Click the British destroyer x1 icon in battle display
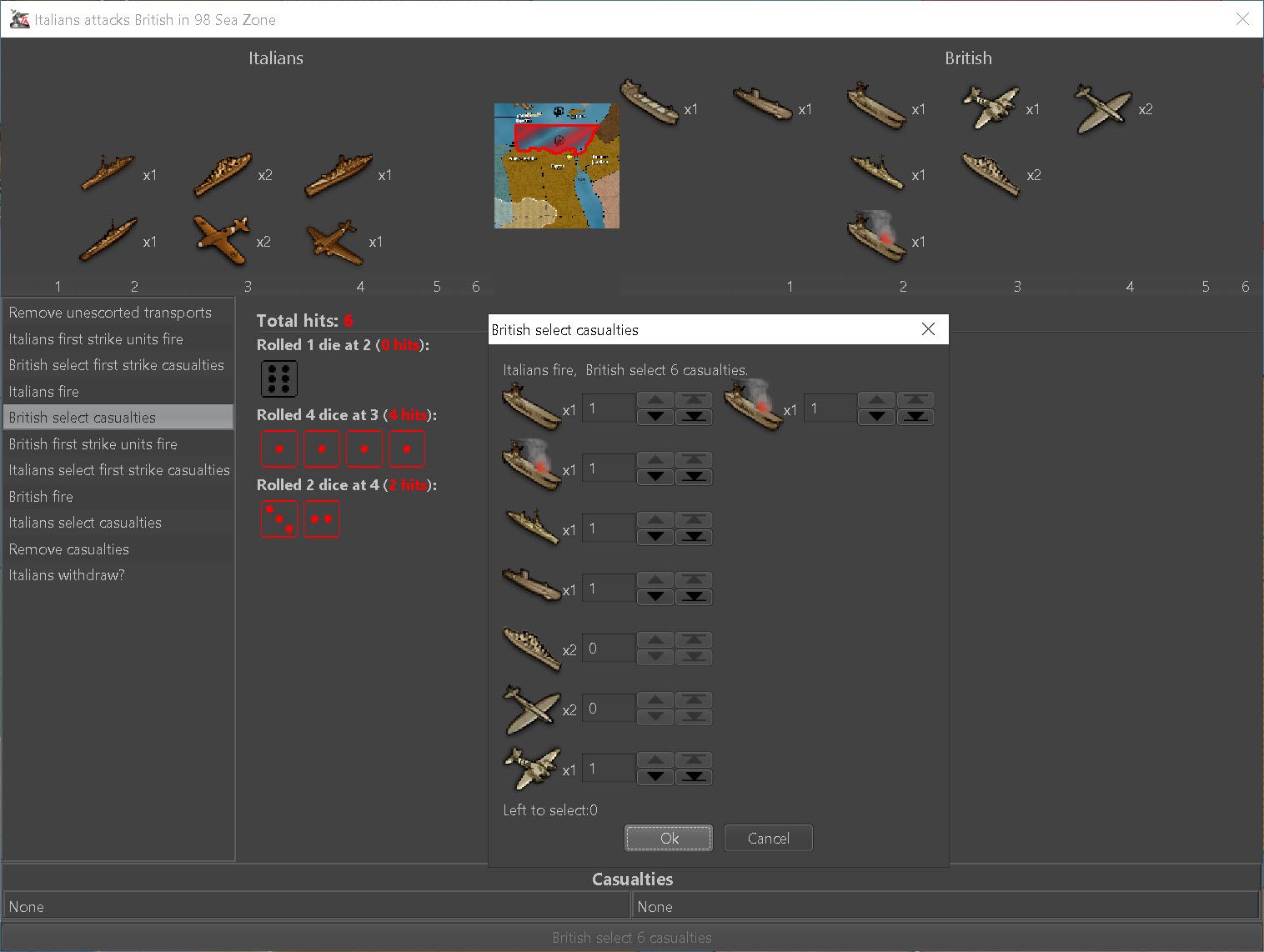The image size is (1264, 952). pos(877,172)
